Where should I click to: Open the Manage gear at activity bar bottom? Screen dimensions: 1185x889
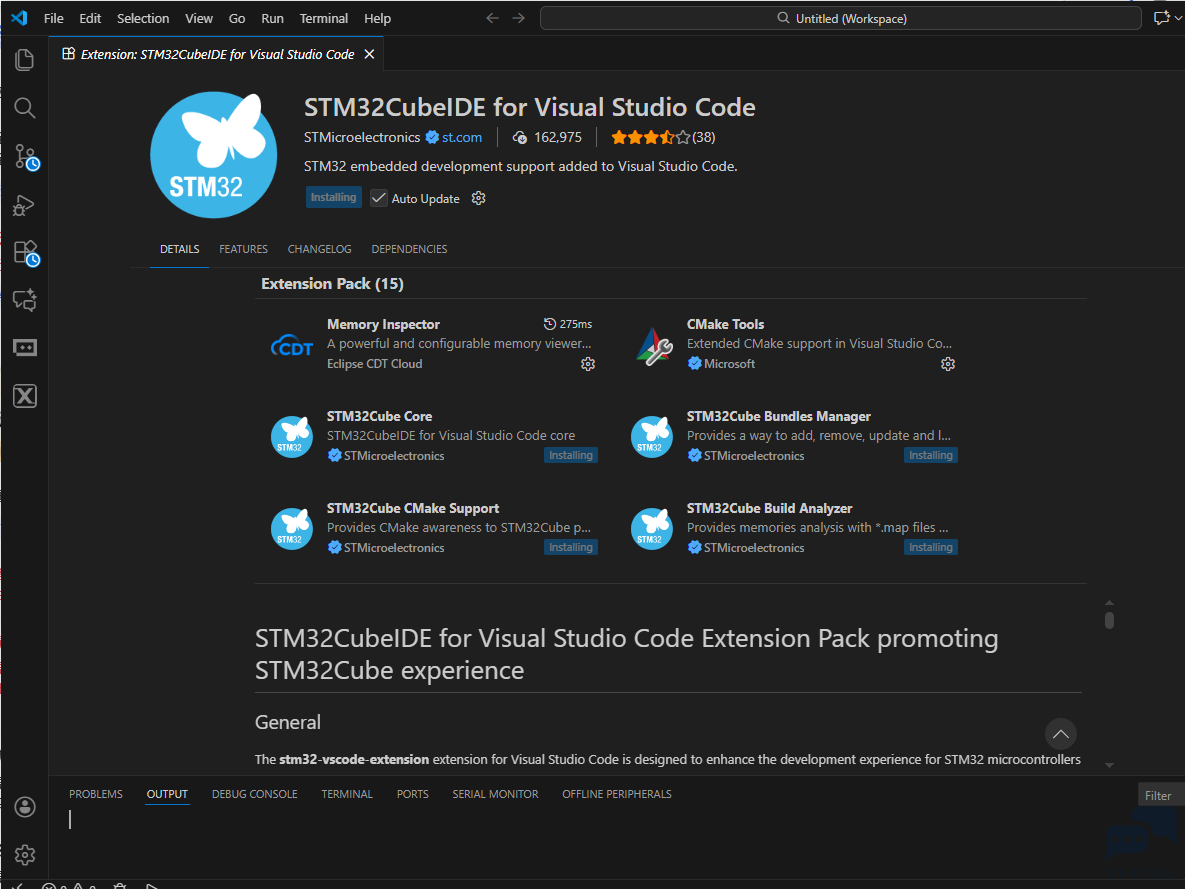[25, 855]
